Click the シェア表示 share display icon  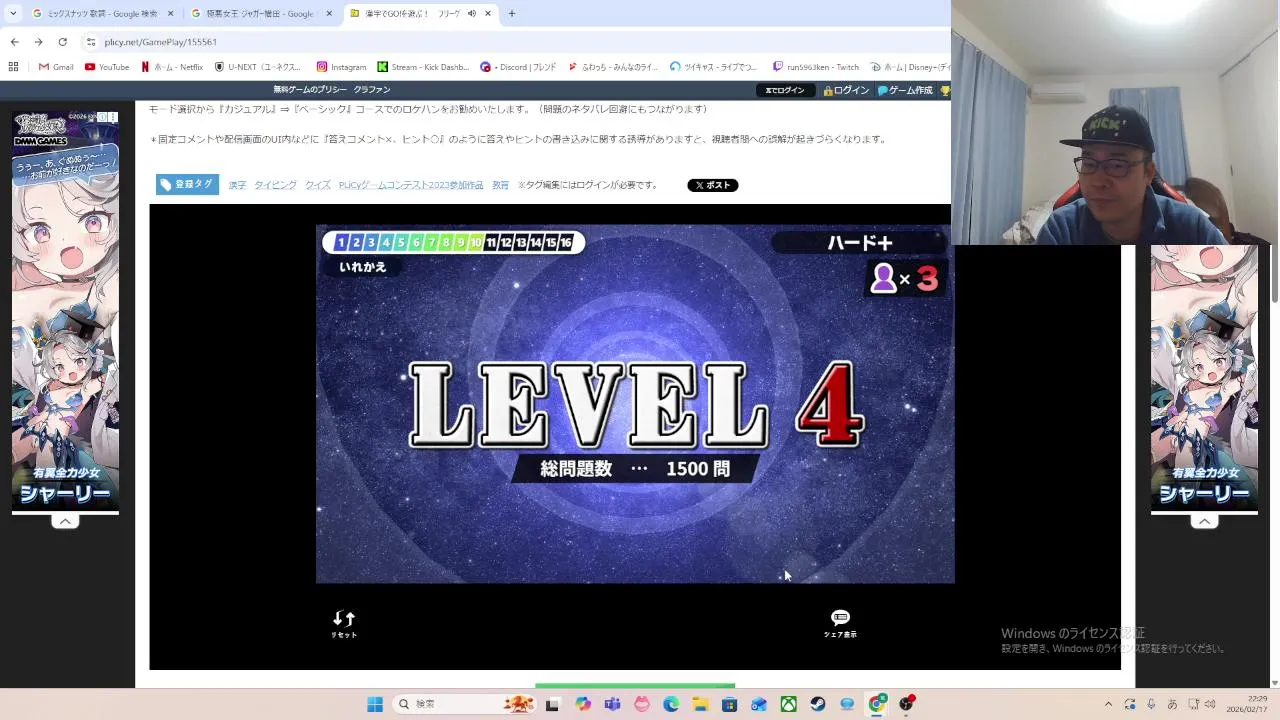pyautogui.click(x=840, y=624)
